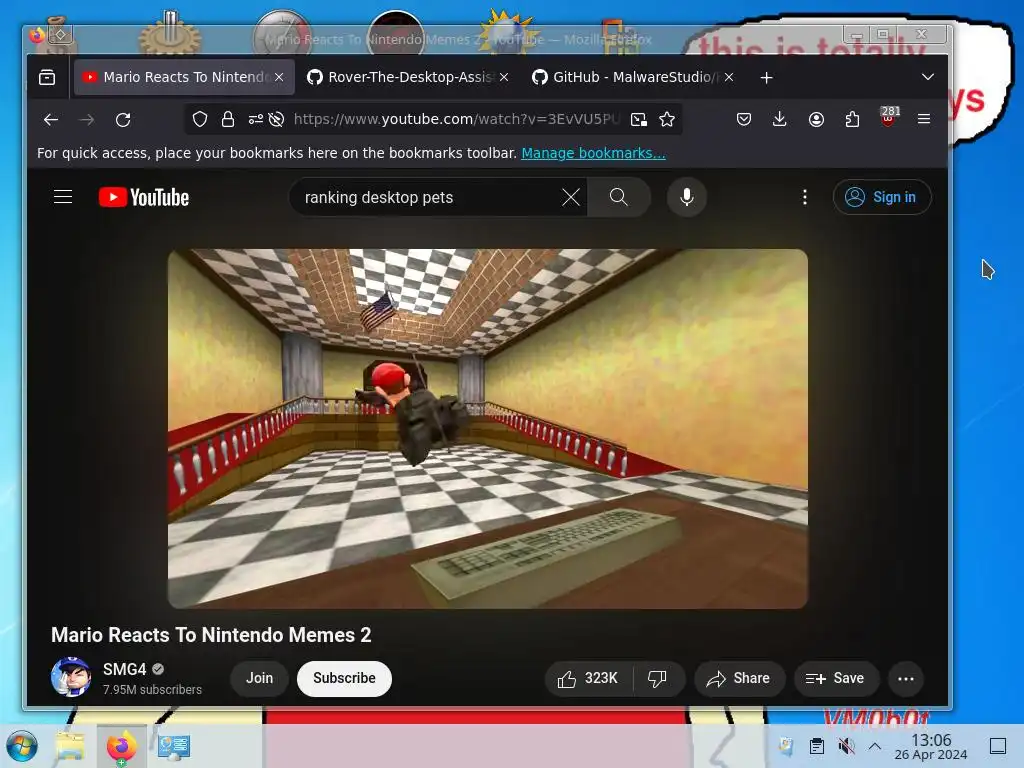Expand hidden system tray icons
1024x768 pixels.
(875, 746)
